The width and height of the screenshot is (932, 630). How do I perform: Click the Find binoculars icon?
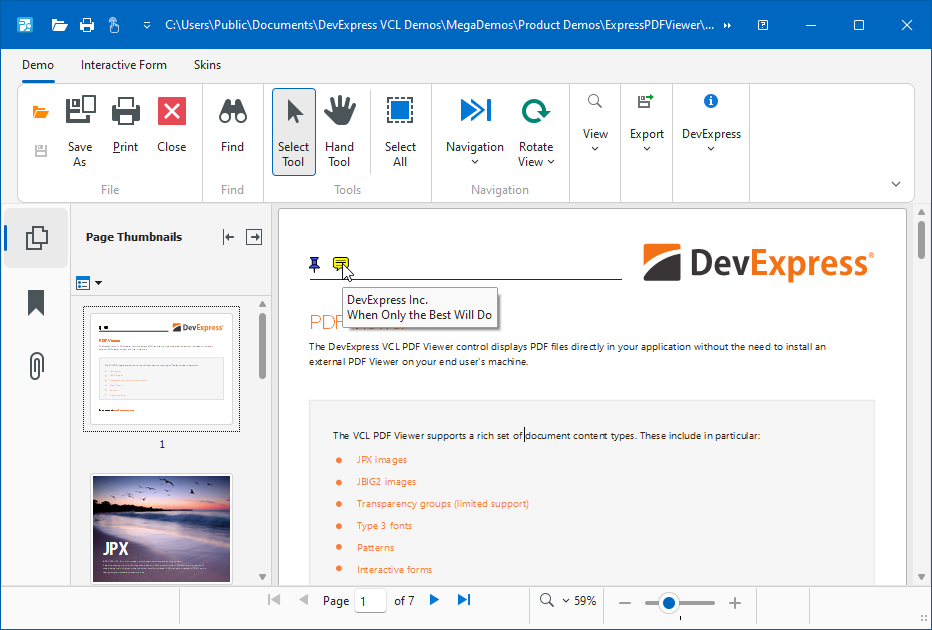coord(232,112)
